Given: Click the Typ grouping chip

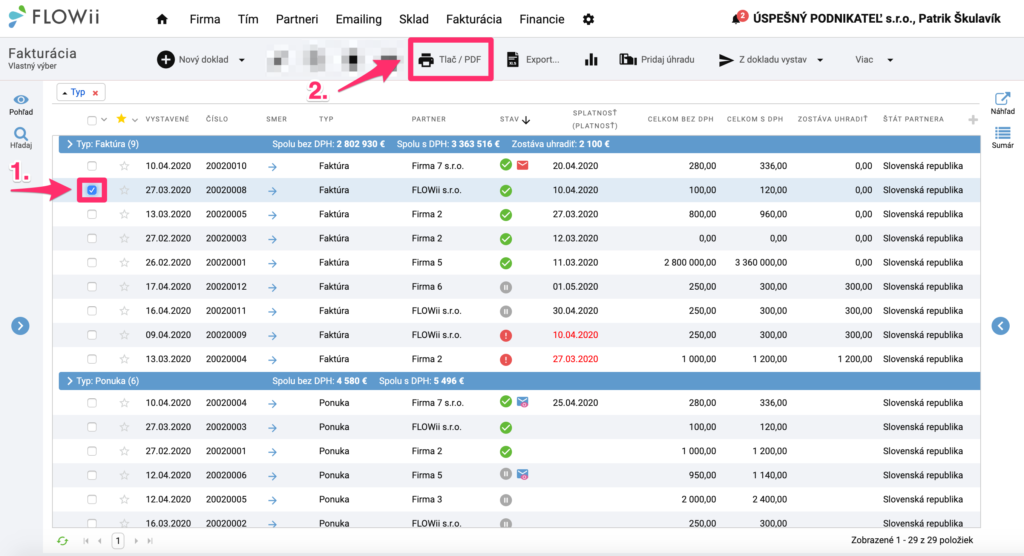Looking at the screenshot, I should [77, 93].
